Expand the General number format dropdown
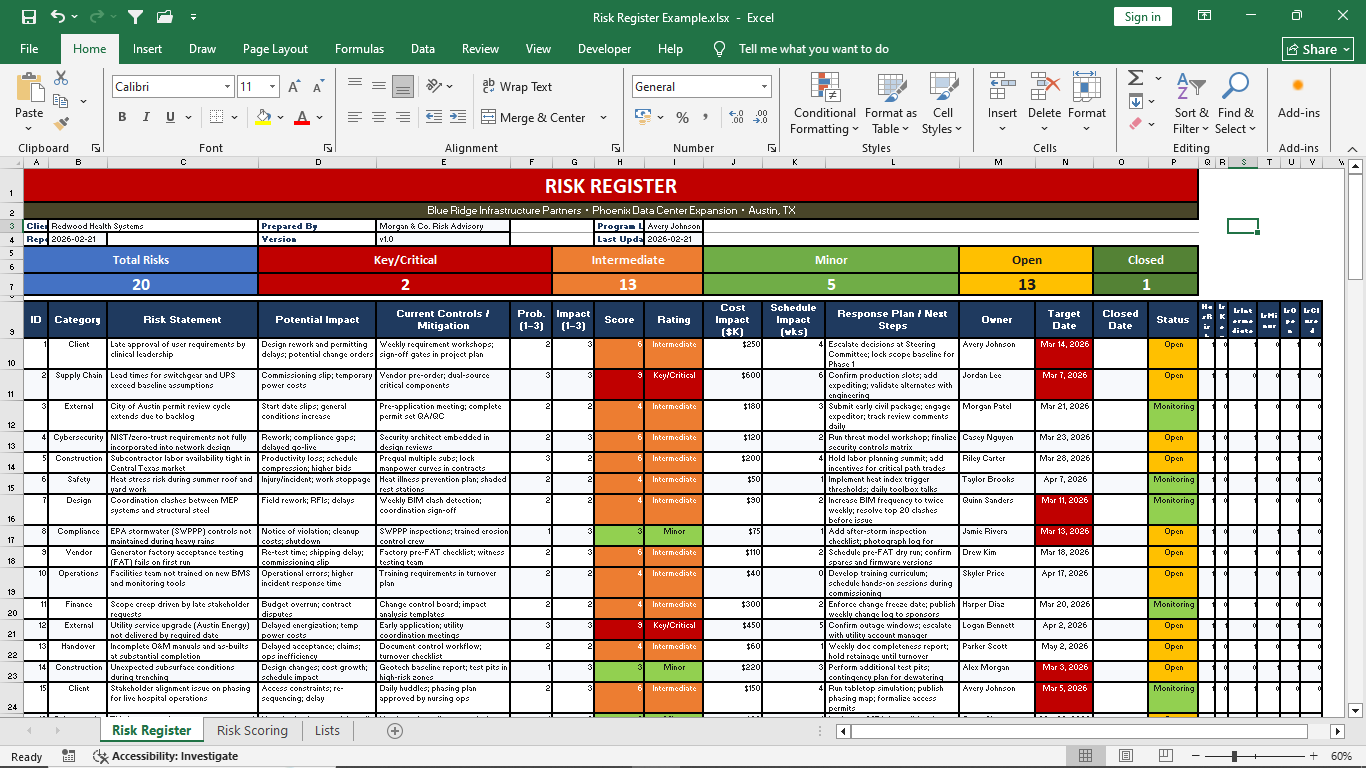This screenshot has width=1366, height=768. point(765,87)
